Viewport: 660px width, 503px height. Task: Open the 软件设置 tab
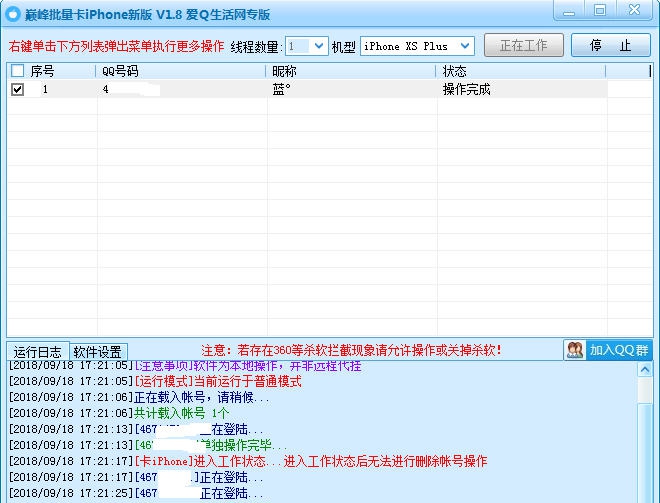point(98,352)
